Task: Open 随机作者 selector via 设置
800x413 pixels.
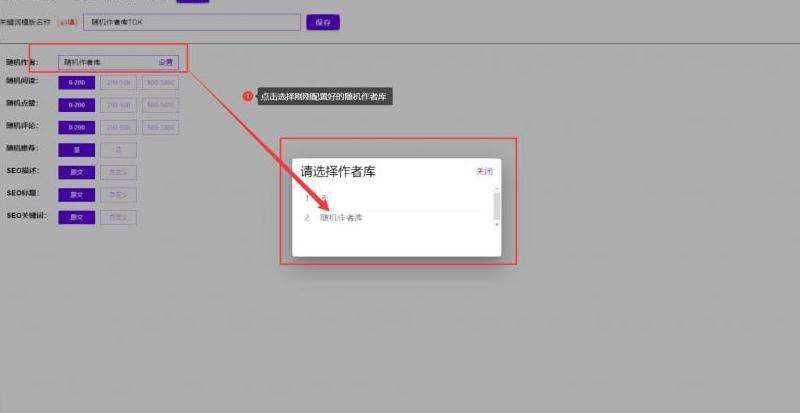Action: 165,62
